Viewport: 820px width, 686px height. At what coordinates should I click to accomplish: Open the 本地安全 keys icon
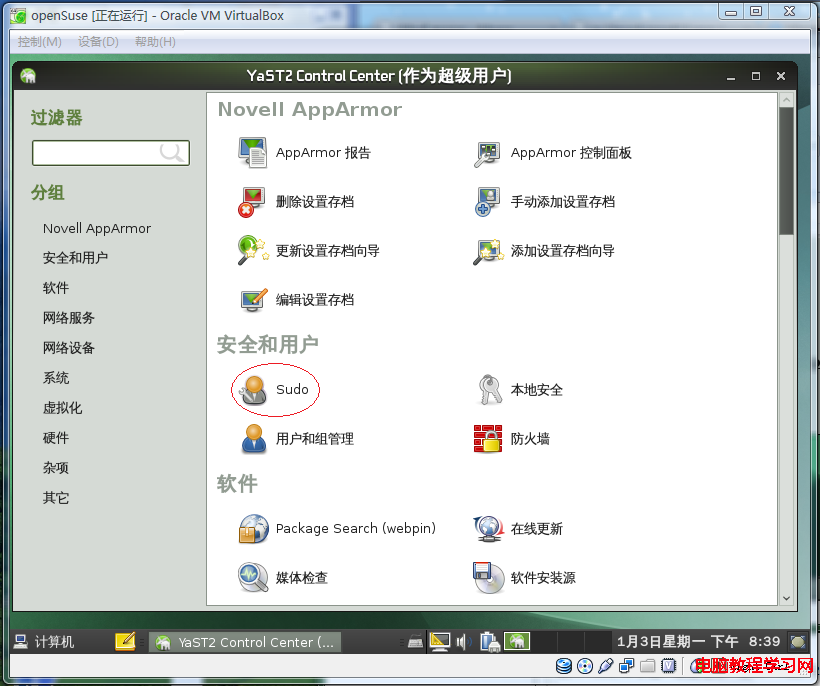point(489,390)
